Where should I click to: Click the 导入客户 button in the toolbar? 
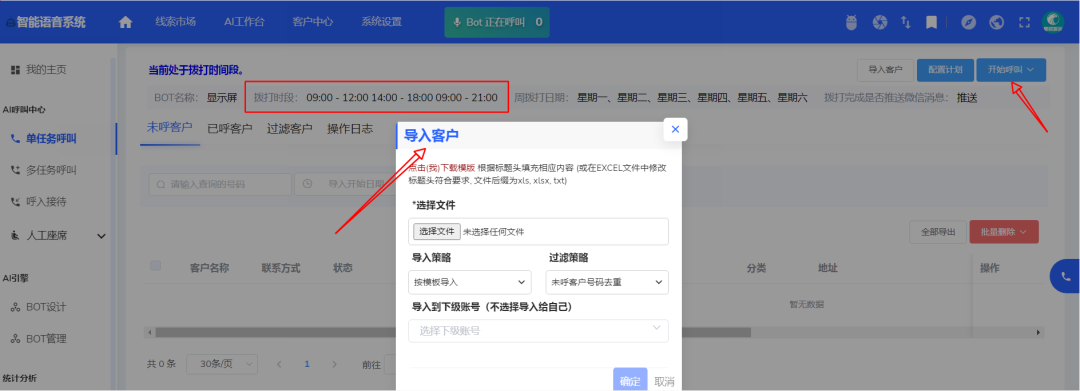click(x=885, y=70)
